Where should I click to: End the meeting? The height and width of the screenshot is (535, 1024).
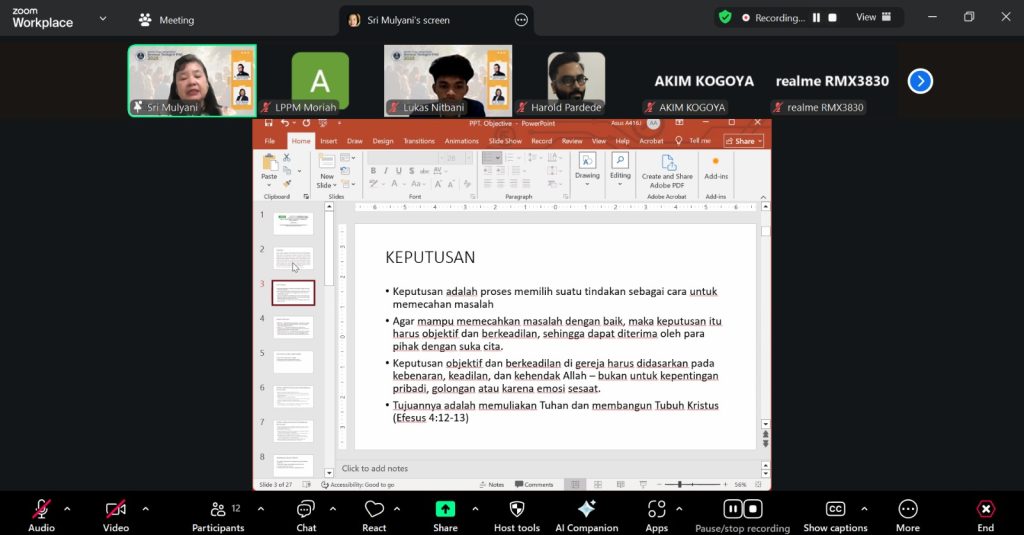[x=985, y=515]
